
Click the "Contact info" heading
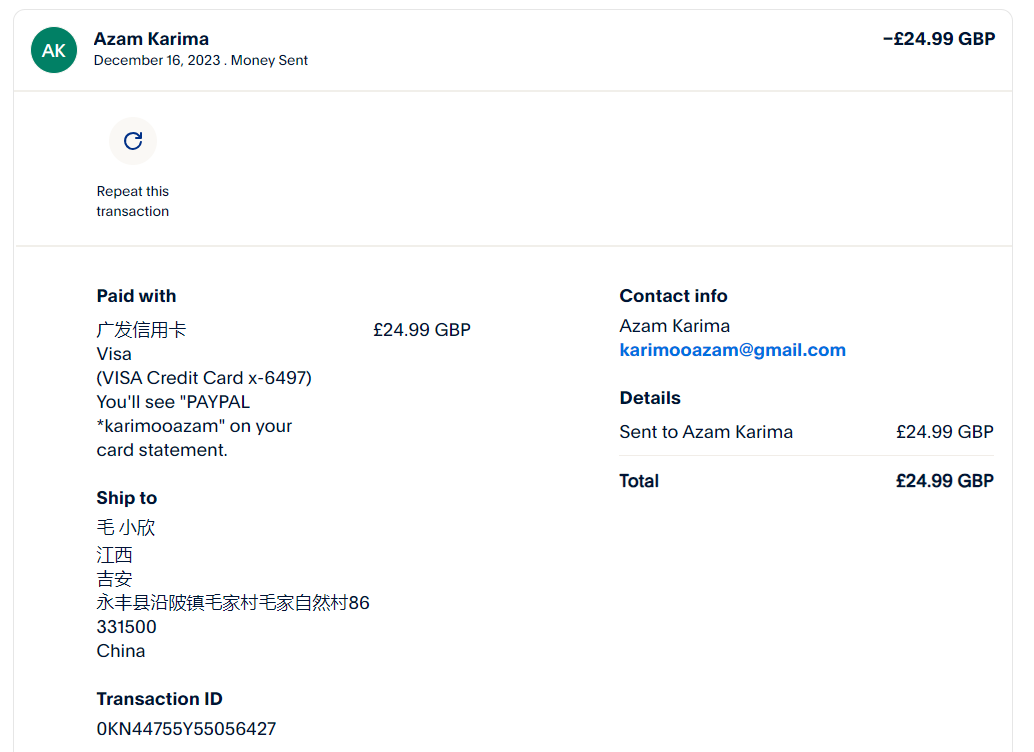[x=673, y=296]
